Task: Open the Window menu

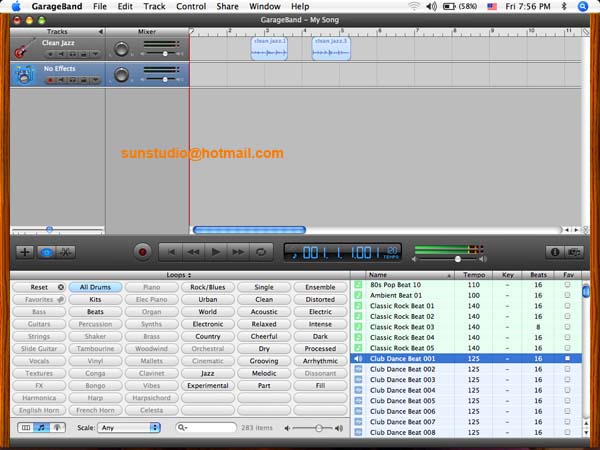Action: [265, 7]
